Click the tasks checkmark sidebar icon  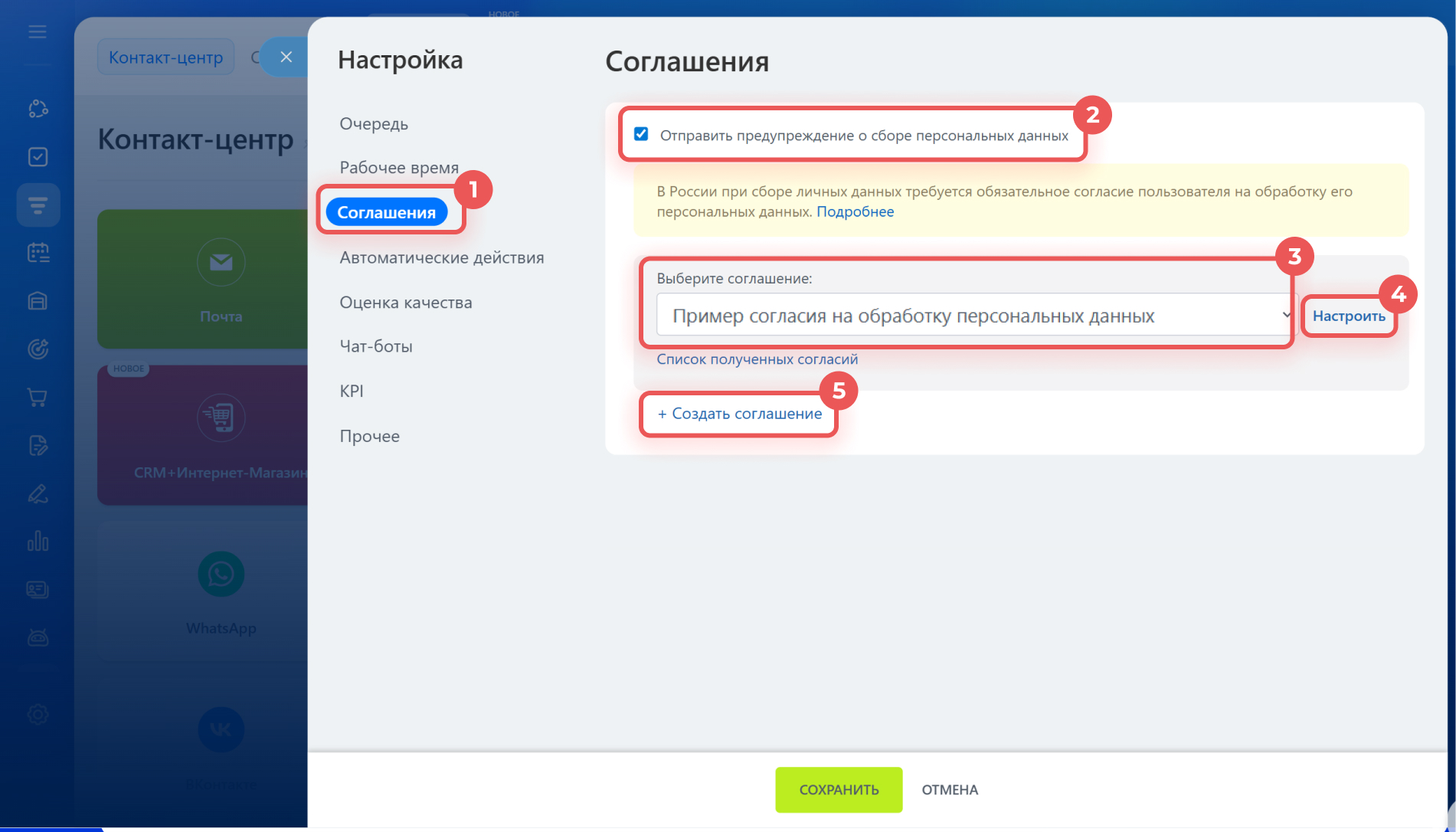38,157
